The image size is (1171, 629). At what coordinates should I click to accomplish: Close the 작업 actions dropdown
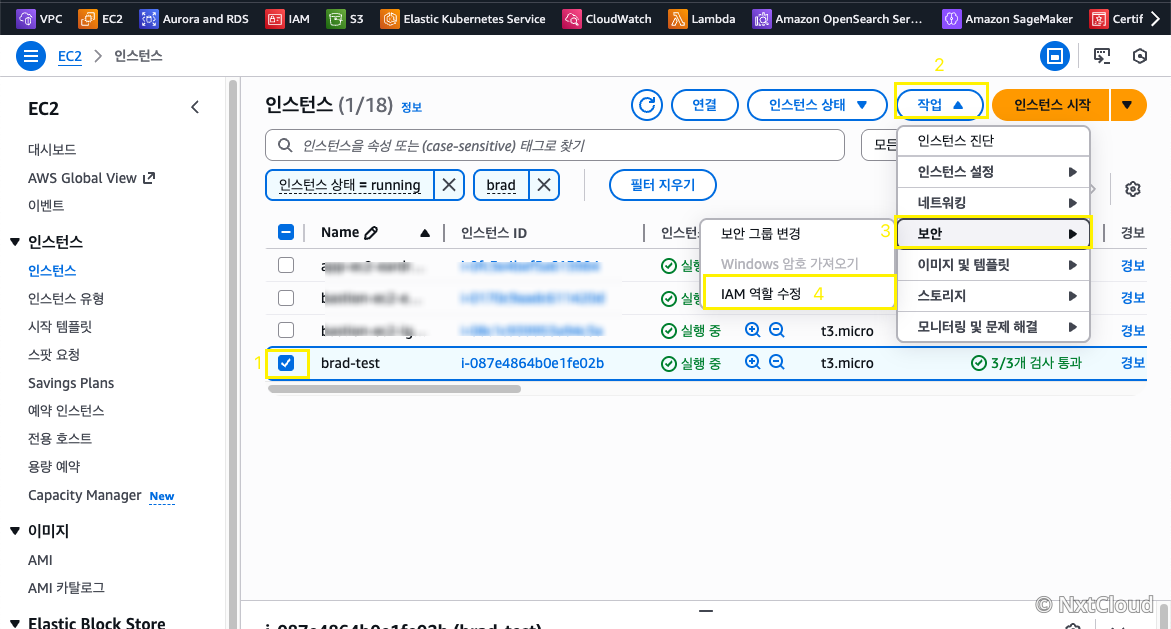(x=940, y=105)
